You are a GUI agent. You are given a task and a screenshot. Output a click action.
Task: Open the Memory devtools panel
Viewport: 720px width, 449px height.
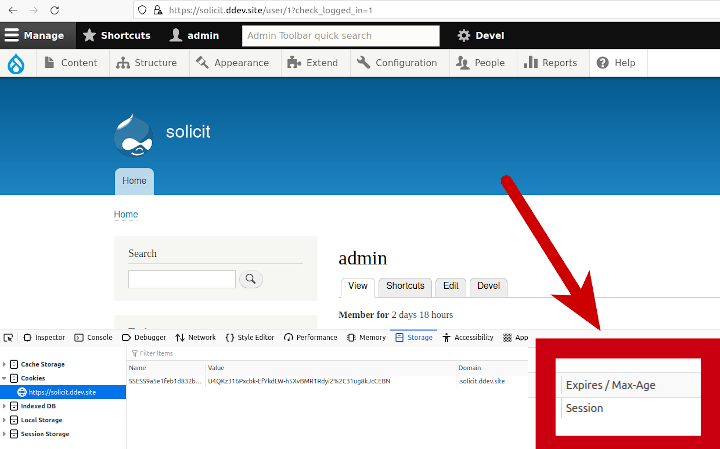point(366,337)
